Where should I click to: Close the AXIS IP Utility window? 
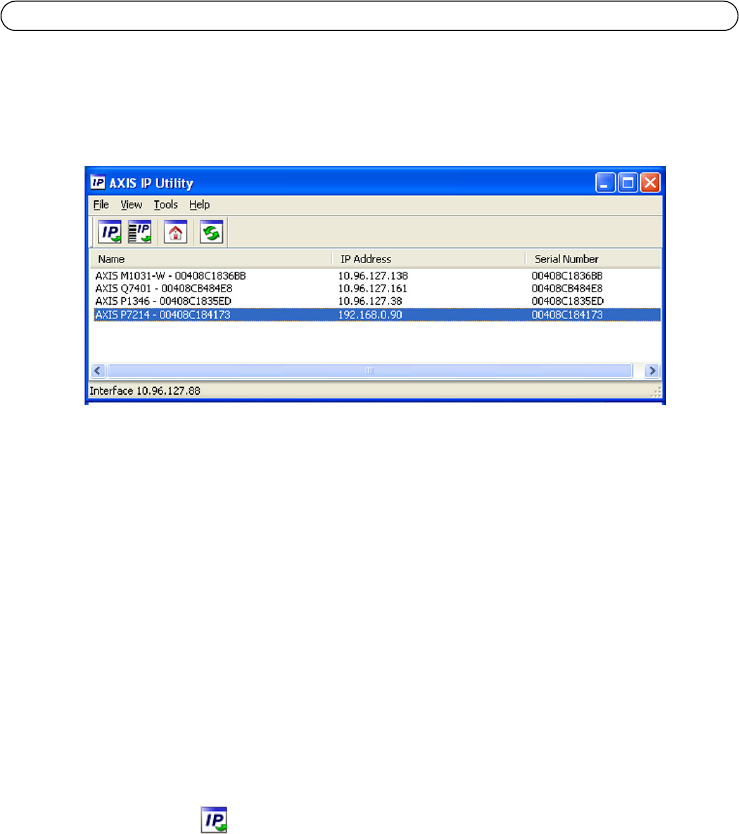pos(650,183)
